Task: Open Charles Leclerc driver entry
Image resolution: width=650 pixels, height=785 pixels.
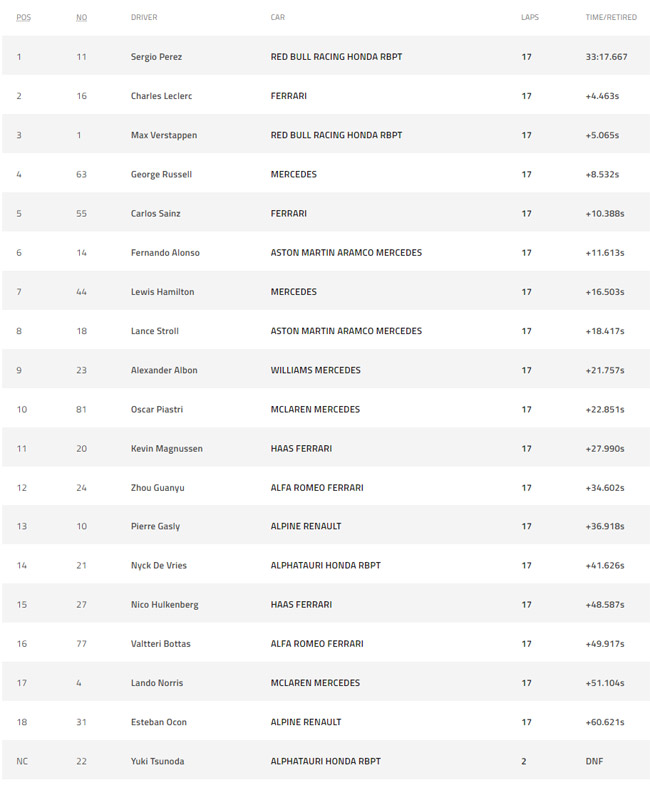Action: 161,96
